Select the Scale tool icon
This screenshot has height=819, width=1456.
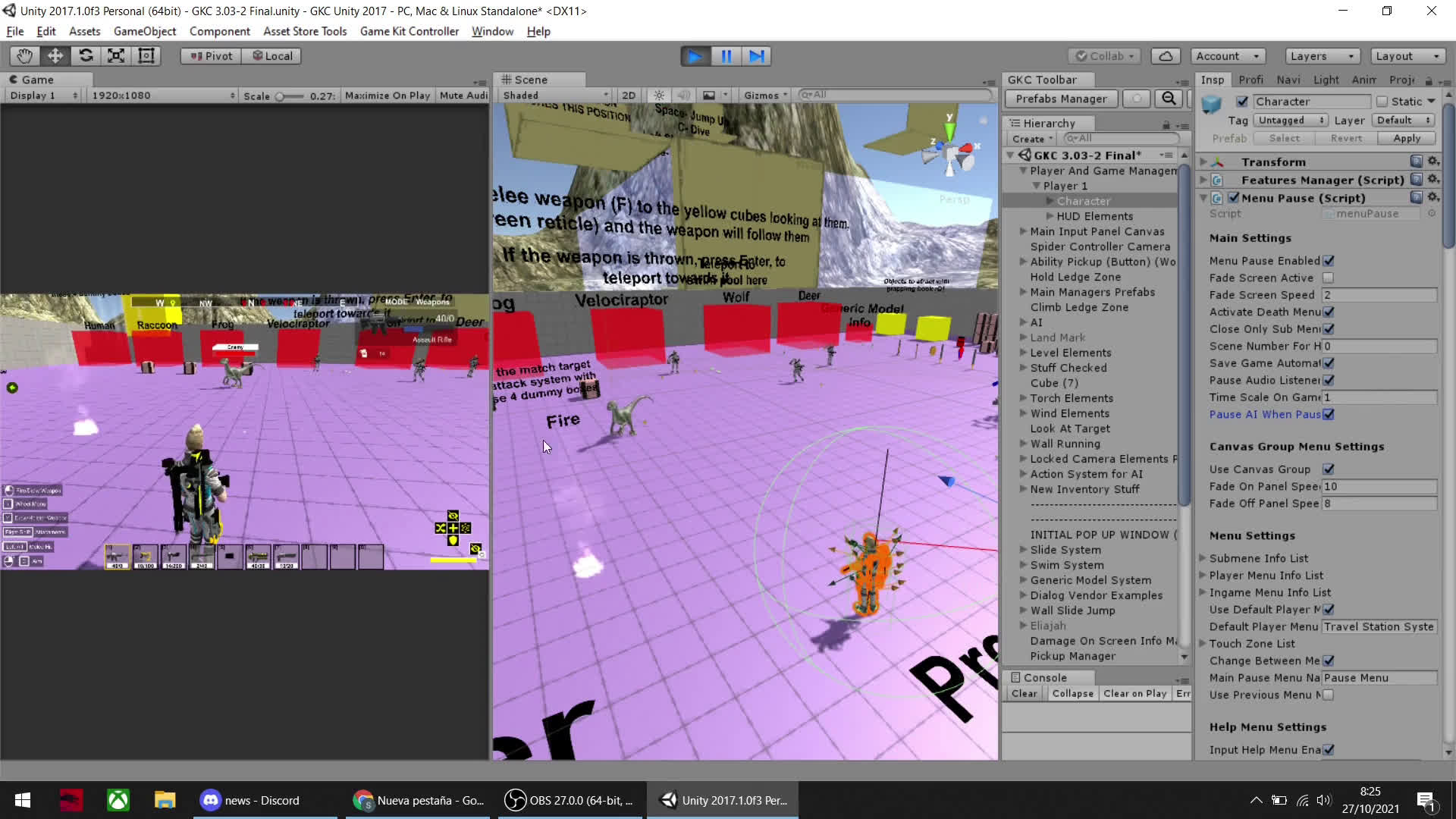point(116,55)
